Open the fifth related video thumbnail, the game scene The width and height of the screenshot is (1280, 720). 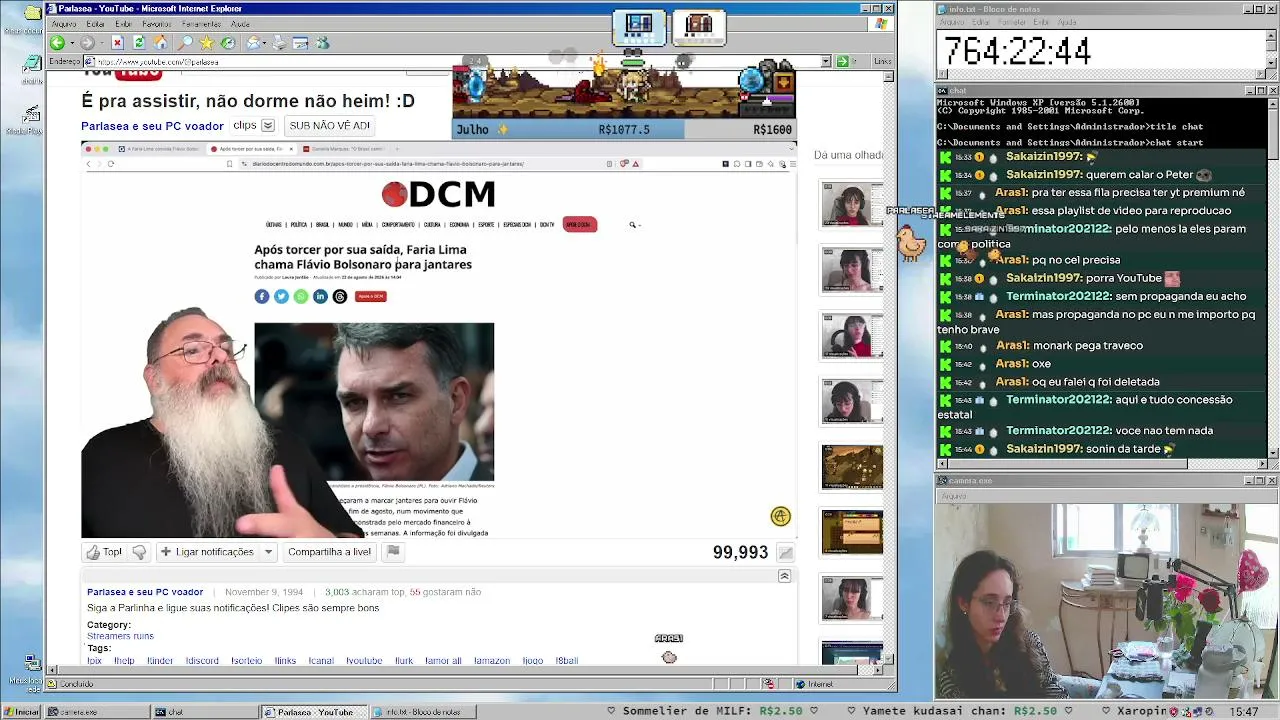(x=852, y=467)
